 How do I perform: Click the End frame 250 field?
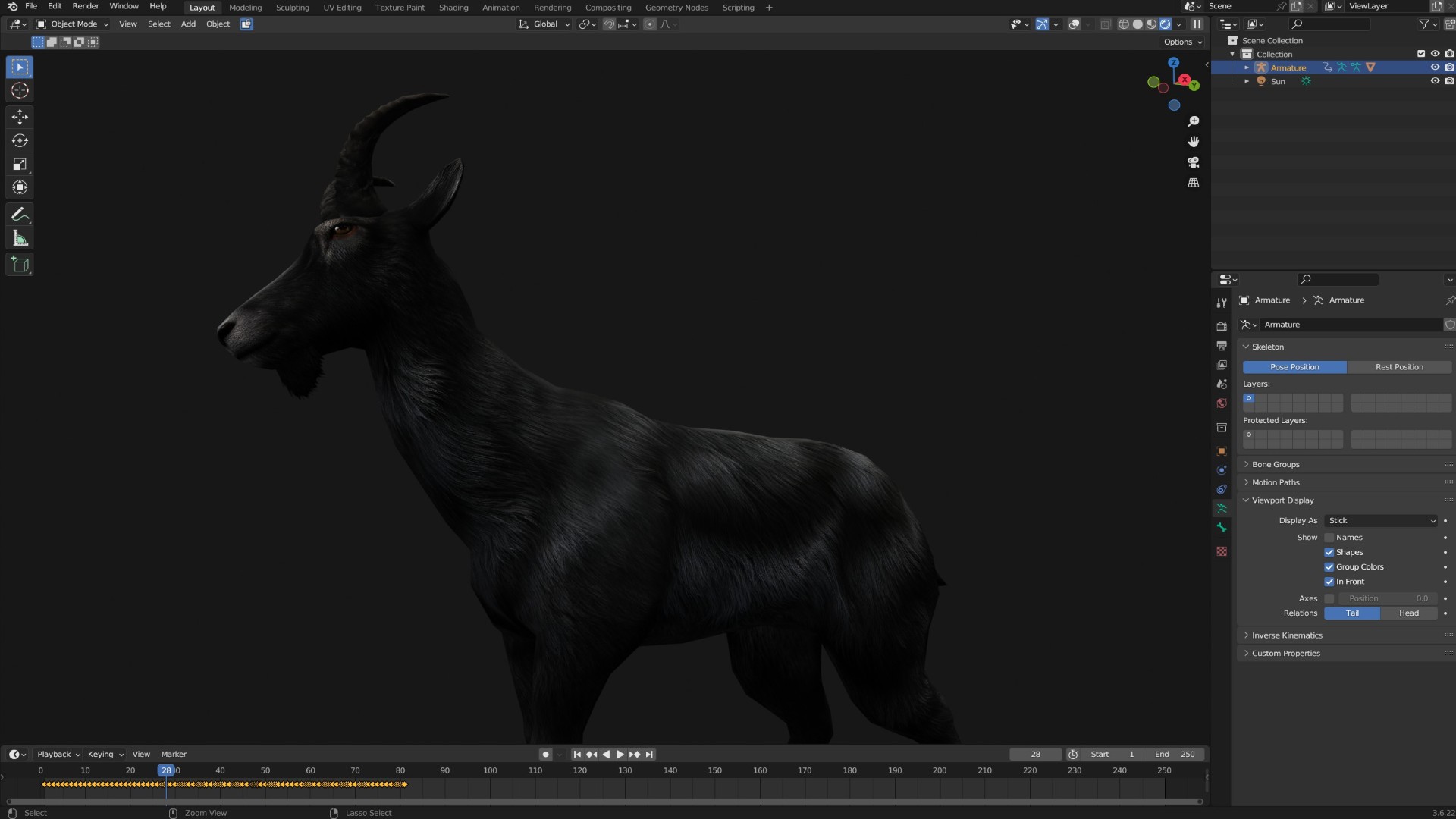point(1175,755)
